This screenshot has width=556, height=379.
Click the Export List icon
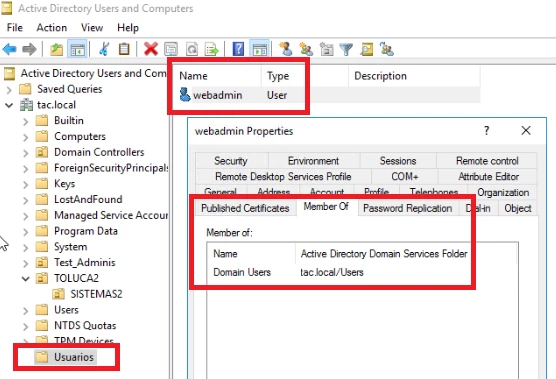(x=212, y=49)
